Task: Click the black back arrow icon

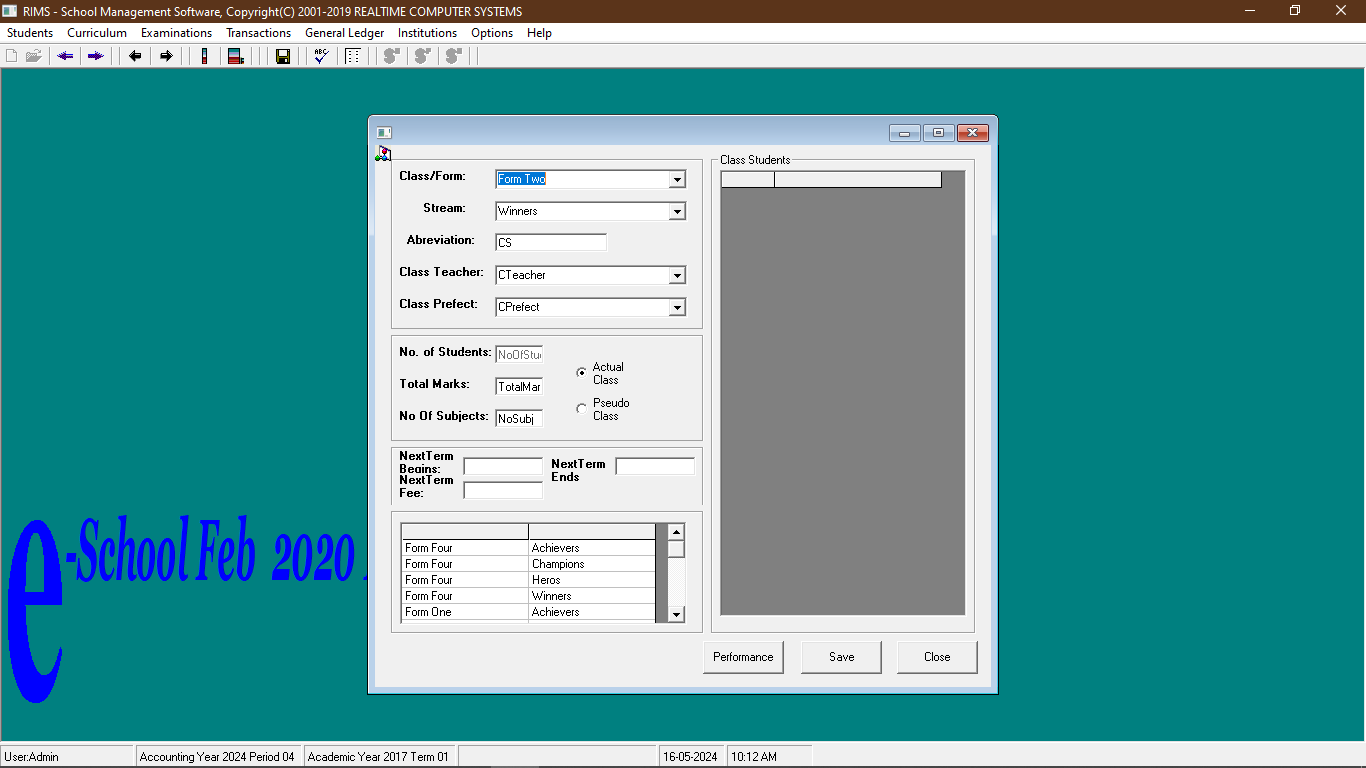Action: point(135,56)
